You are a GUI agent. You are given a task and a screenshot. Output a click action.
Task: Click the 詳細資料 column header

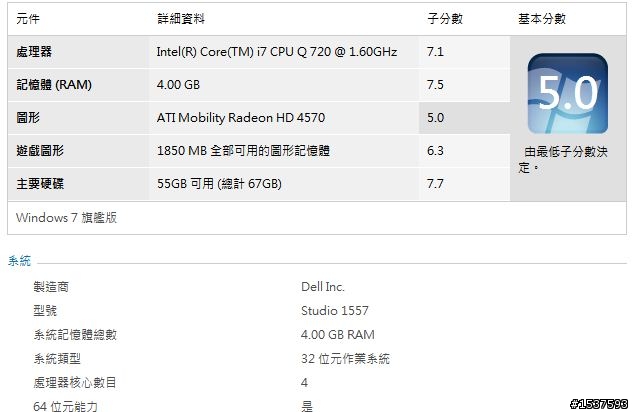point(181,19)
